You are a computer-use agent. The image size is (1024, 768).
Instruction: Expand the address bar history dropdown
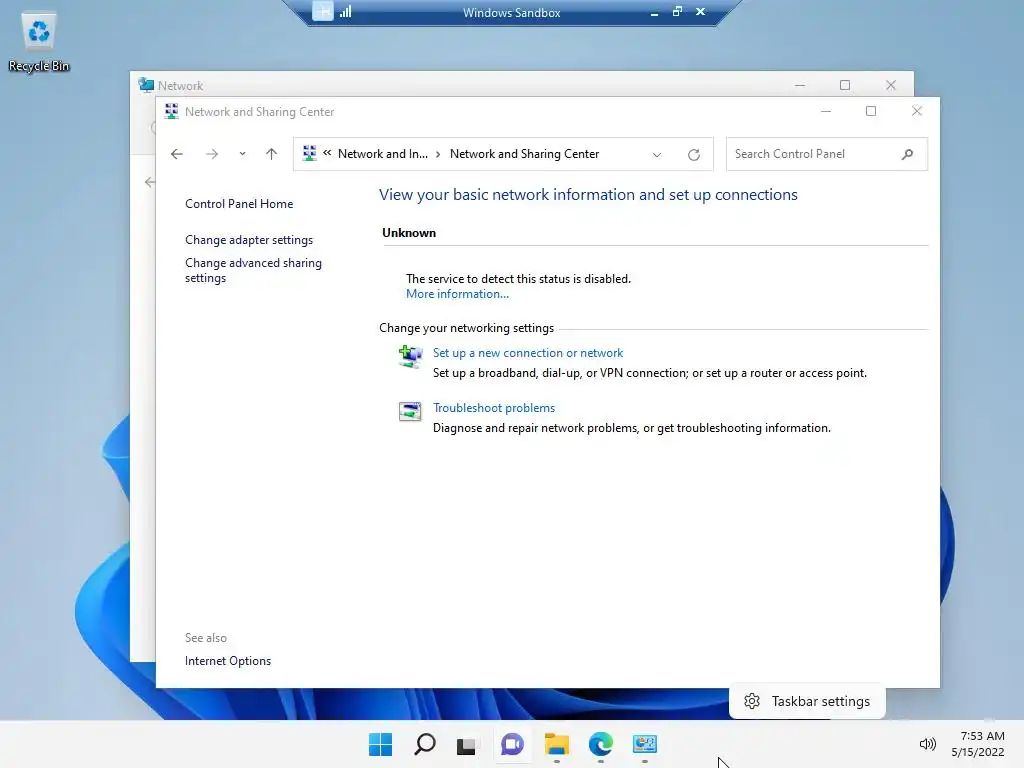657,155
